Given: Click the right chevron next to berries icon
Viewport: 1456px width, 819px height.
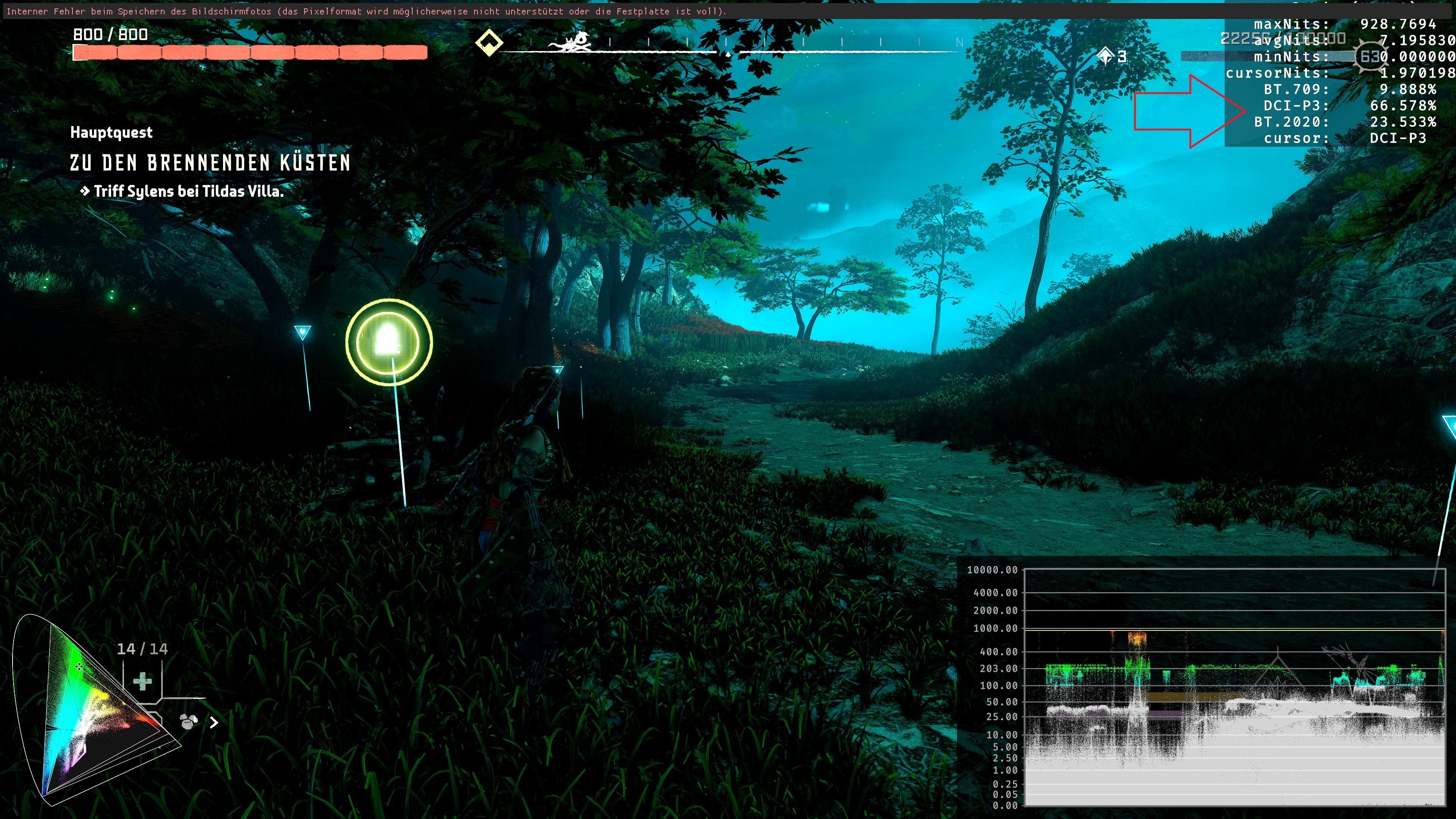Looking at the screenshot, I should [x=214, y=722].
